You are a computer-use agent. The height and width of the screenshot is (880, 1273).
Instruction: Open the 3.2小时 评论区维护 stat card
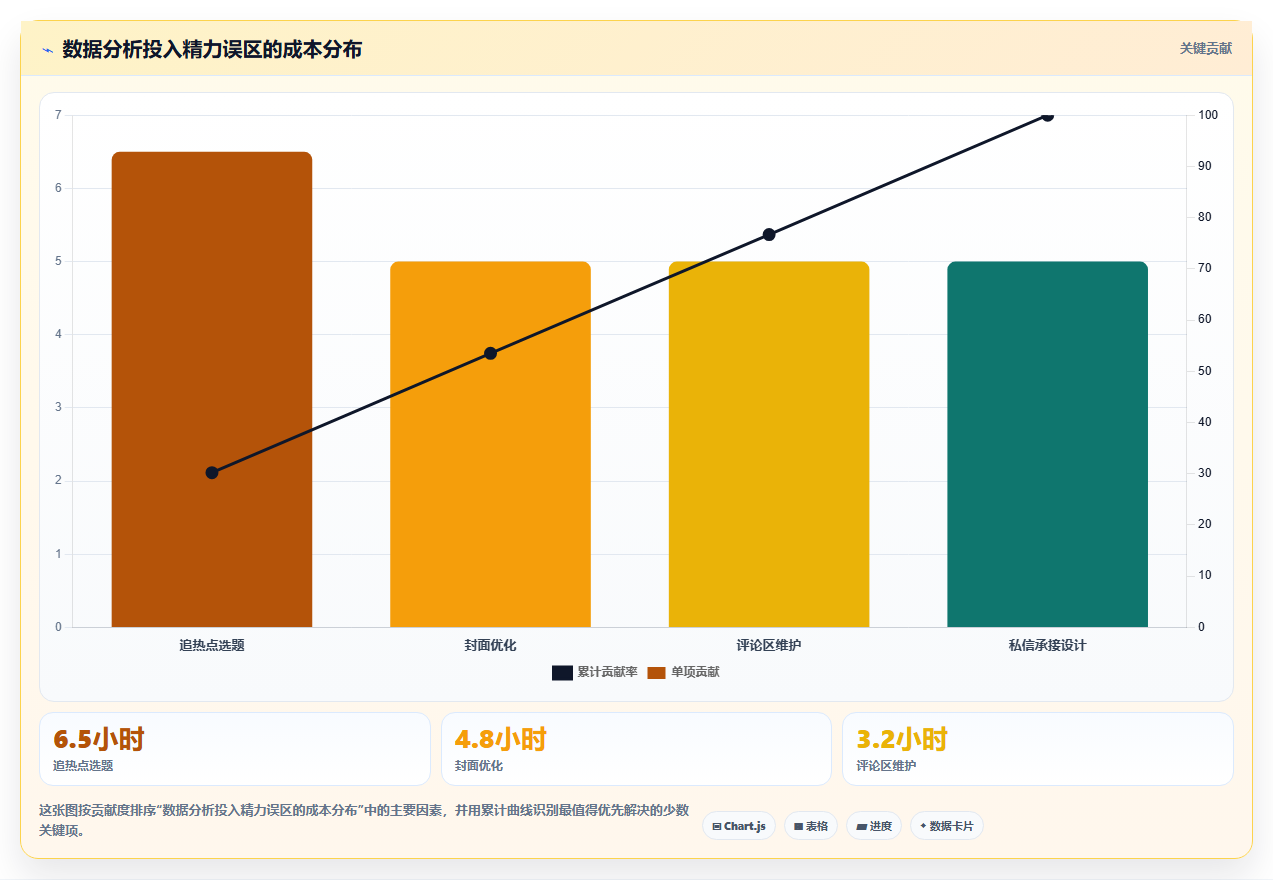1037,749
